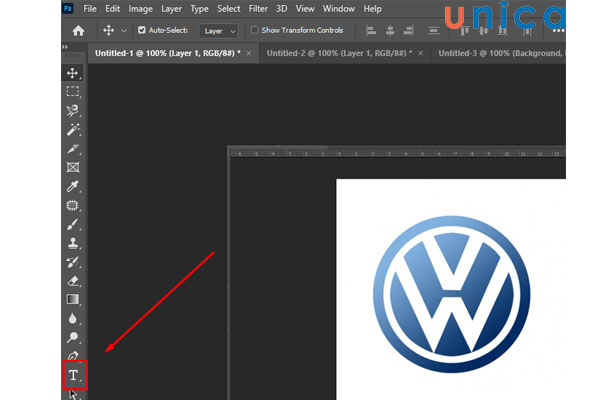The width and height of the screenshot is (600, 400).
Task: Enable Show Transform Controls checkbox
Action: (x=255, y=31)
